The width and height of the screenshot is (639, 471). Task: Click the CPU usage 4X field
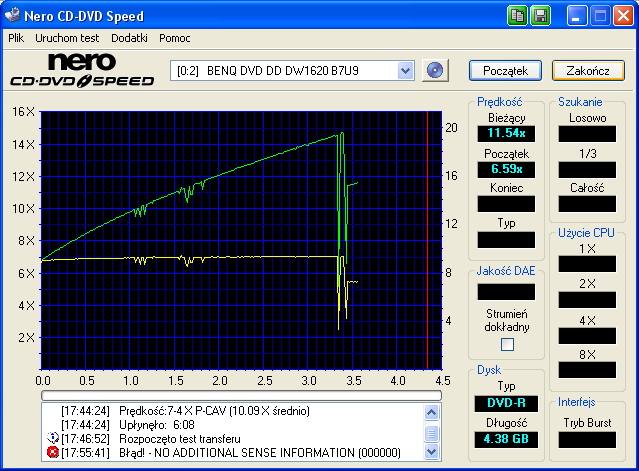pyautogui.click(x=587, y=336)
